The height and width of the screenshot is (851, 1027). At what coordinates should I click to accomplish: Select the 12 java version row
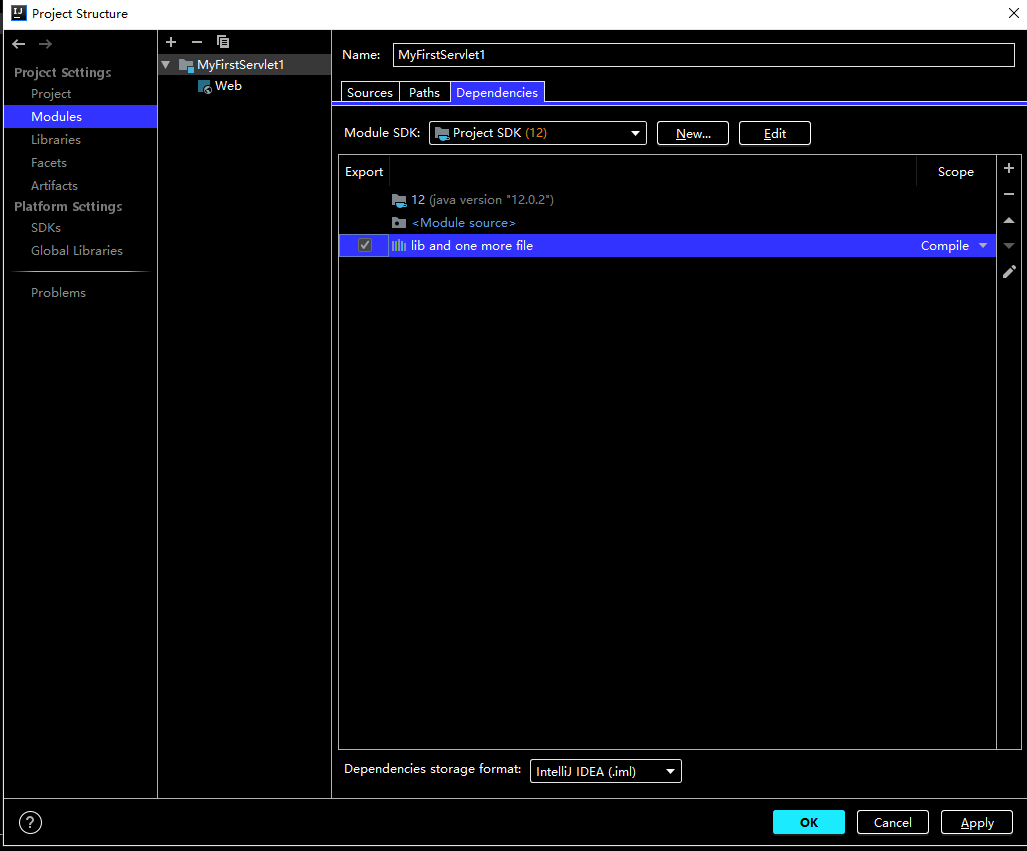[x=667, y=200]
